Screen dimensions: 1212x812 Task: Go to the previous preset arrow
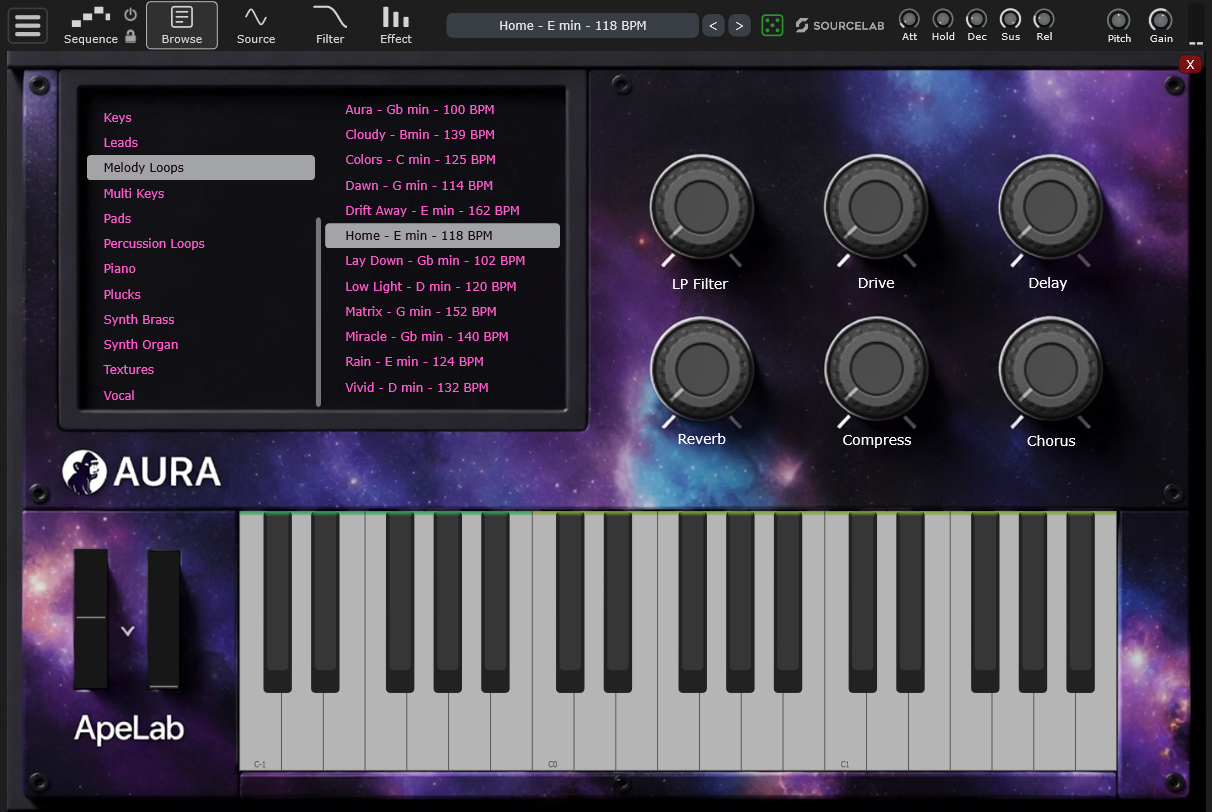tap(713, 26)
